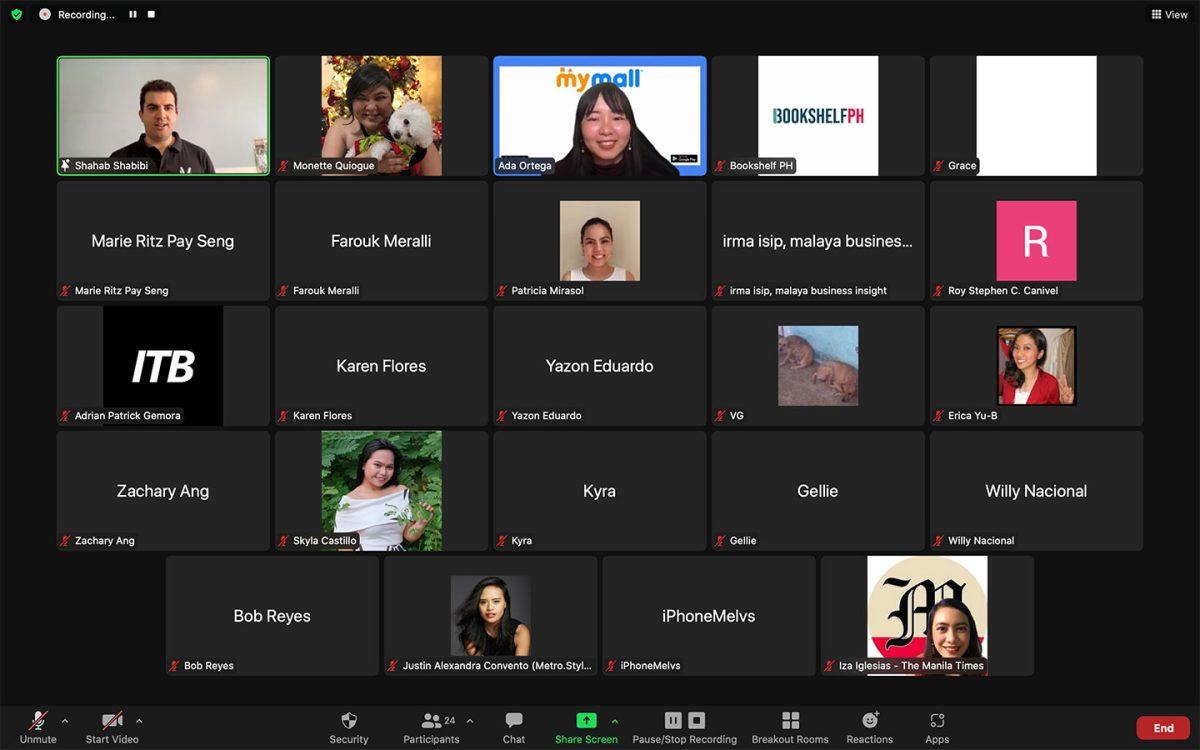
Task: Stop recording from the bottom toolbar
Action: 697,720
